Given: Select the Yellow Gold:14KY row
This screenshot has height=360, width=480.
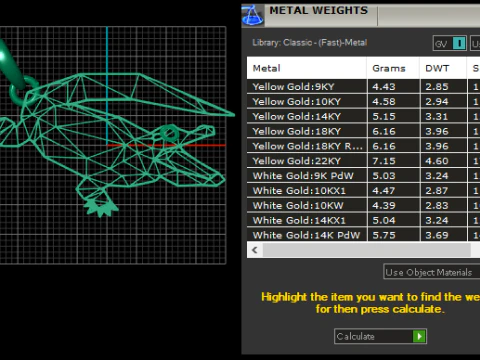Looking at the screenshot, I should (x=363, y=116).
